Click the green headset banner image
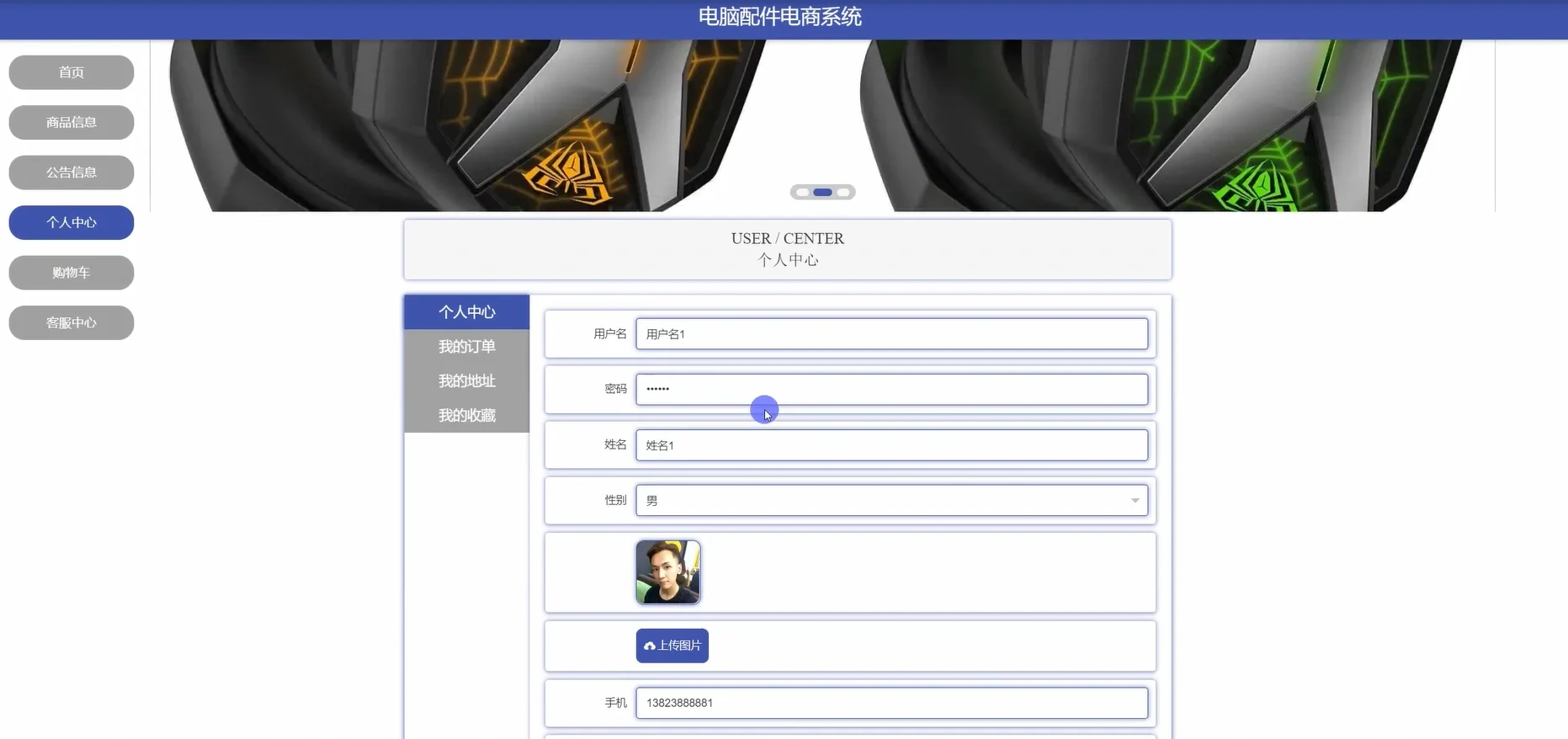The height and width of the screenshot is (739, 1568). coord(1161,125)
